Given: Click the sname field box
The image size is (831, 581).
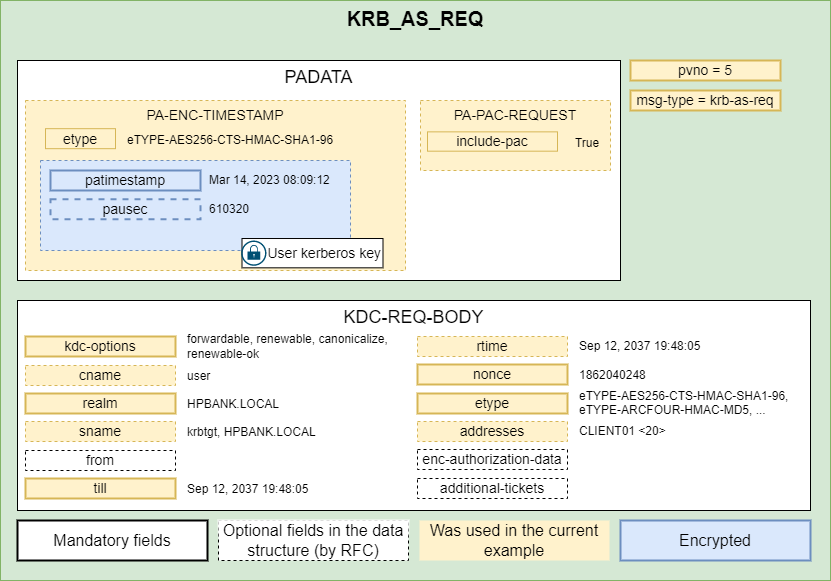Looking at the screenshot, I should point(100,432).
